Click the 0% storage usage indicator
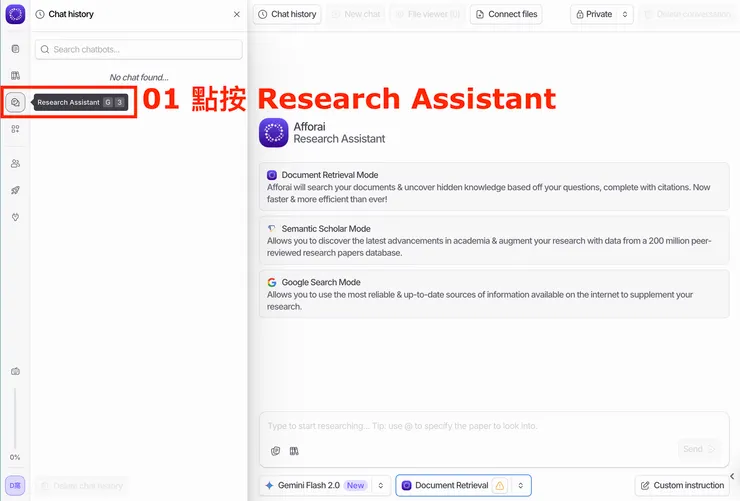Viewport: 740px width, 501px height. pyautogui.click(x=15, y=457)
